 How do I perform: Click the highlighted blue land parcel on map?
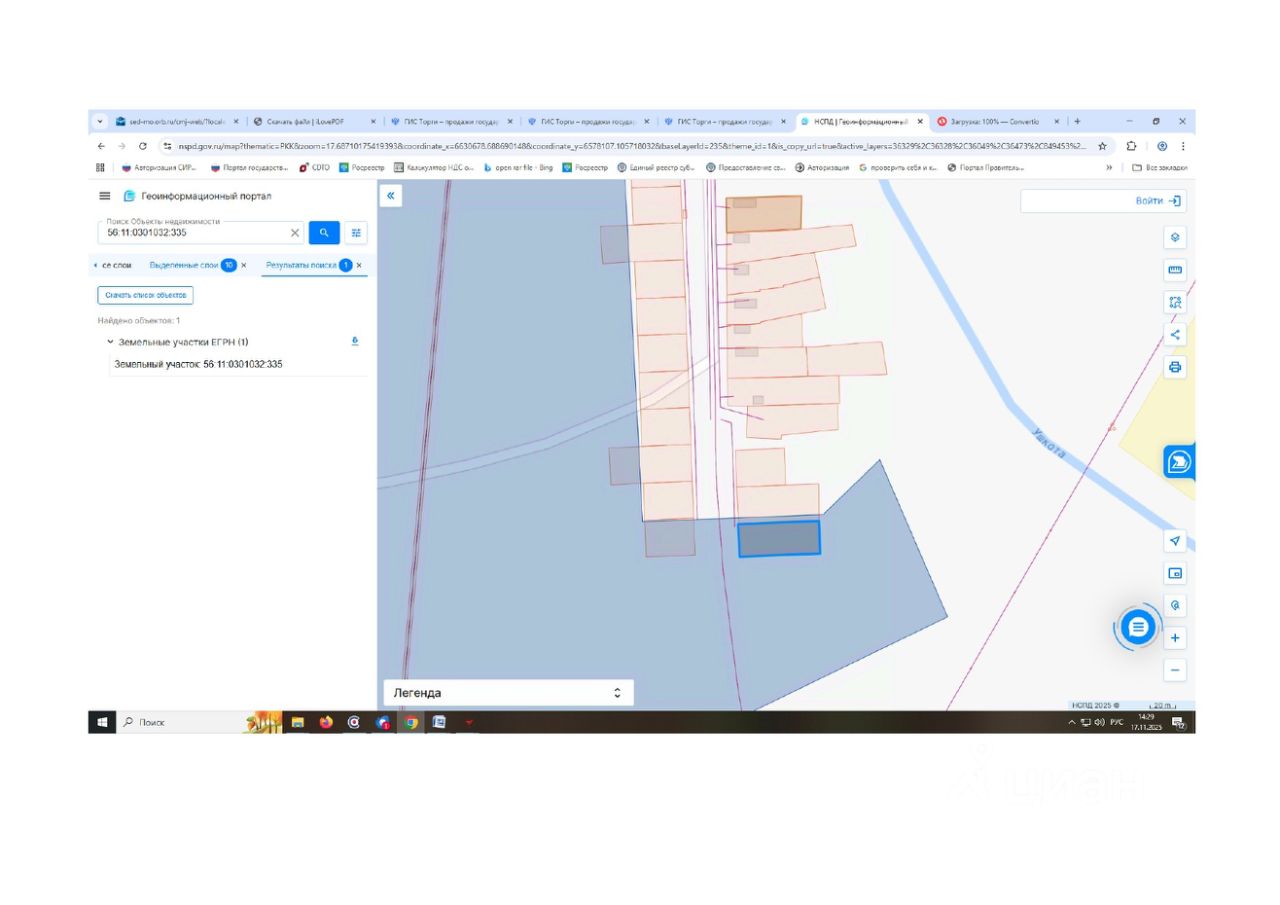point(779,538)
